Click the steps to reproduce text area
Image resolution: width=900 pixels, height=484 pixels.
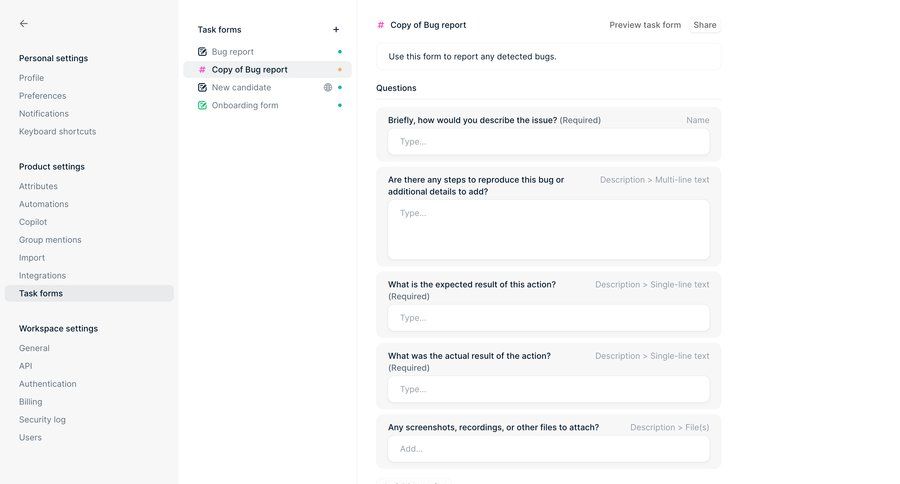coord(548,230)
